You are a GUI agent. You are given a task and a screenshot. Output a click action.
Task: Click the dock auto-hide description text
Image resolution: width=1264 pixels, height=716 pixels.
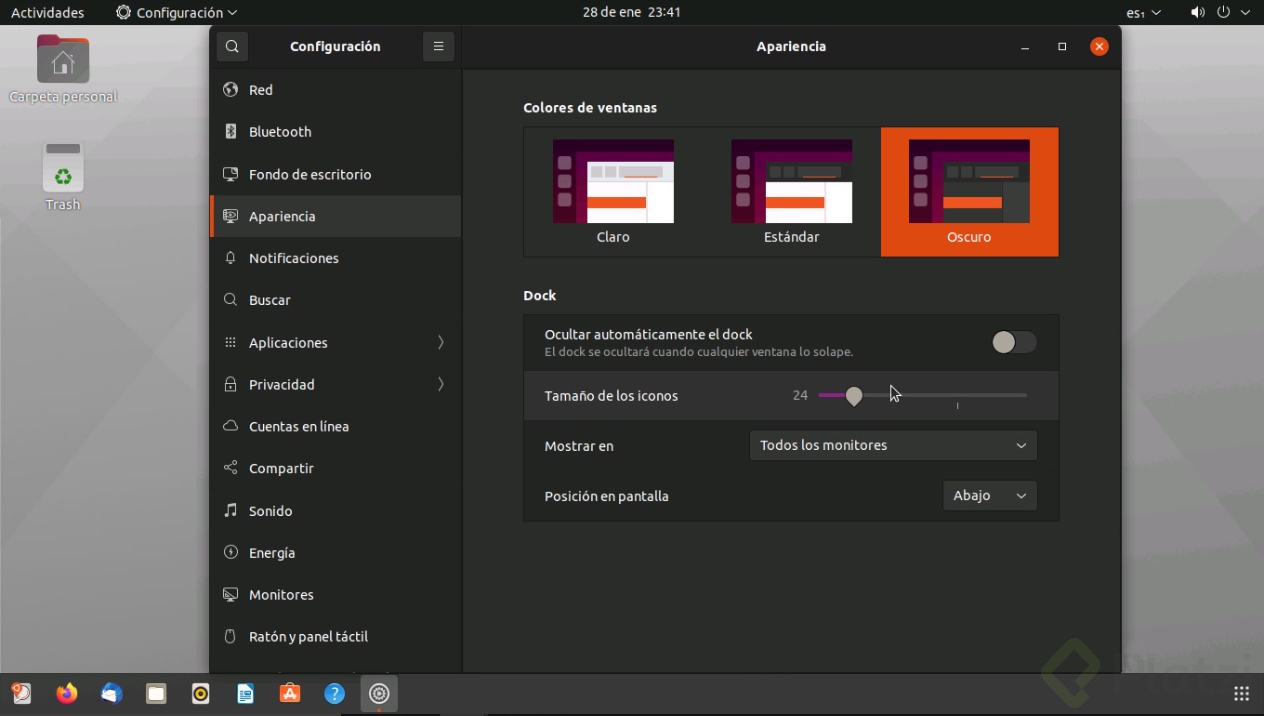point(698,352)
